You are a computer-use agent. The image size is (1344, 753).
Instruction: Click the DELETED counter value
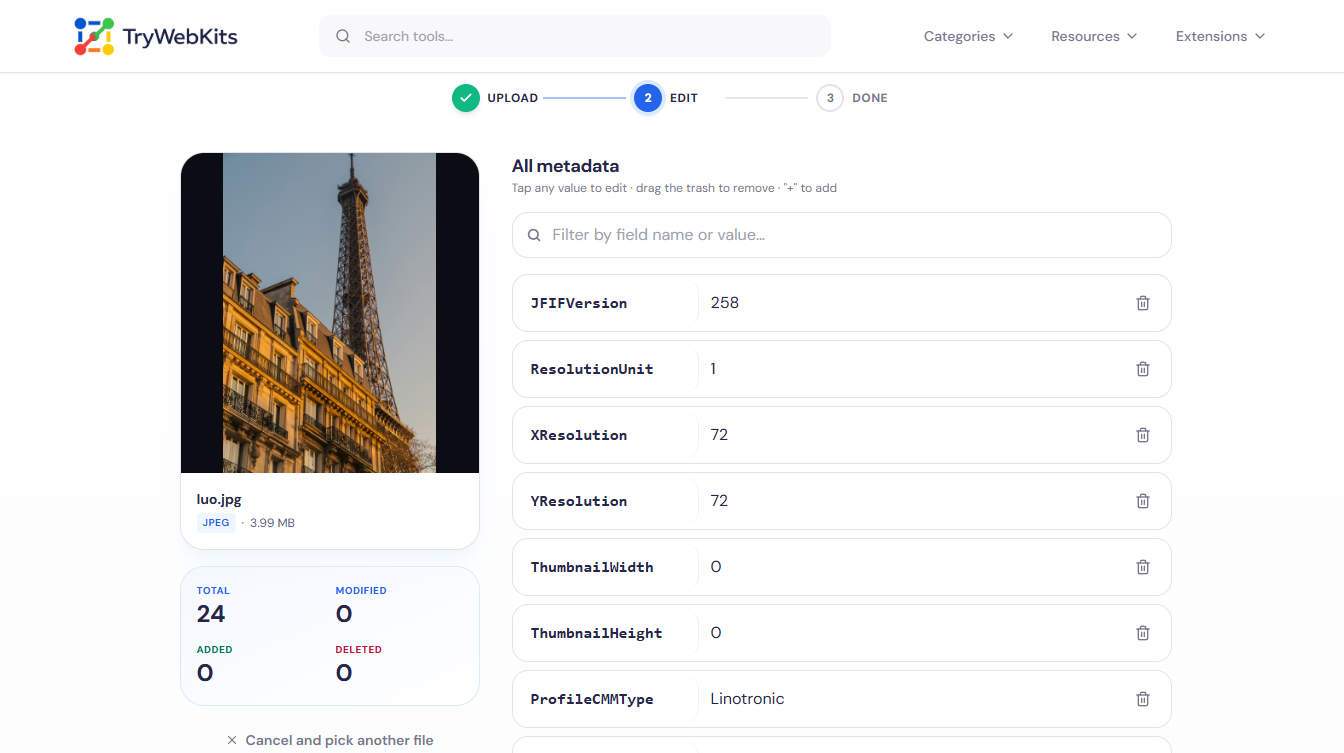coord(344,673)
